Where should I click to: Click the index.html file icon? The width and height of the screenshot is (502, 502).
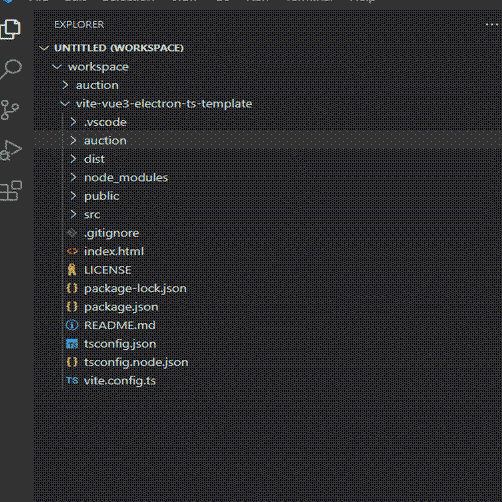[x=72, y=251]
